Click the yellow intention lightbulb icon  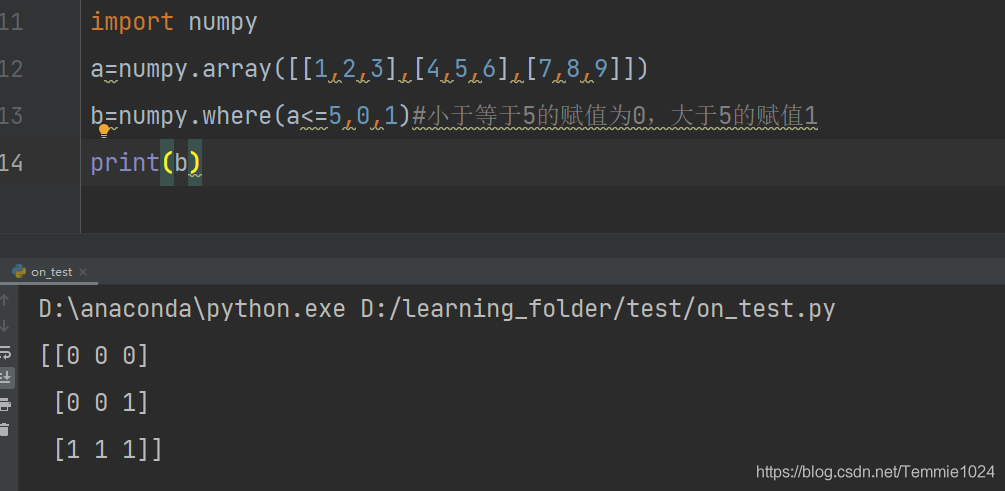pyautogui.click(x=104, y=132)
